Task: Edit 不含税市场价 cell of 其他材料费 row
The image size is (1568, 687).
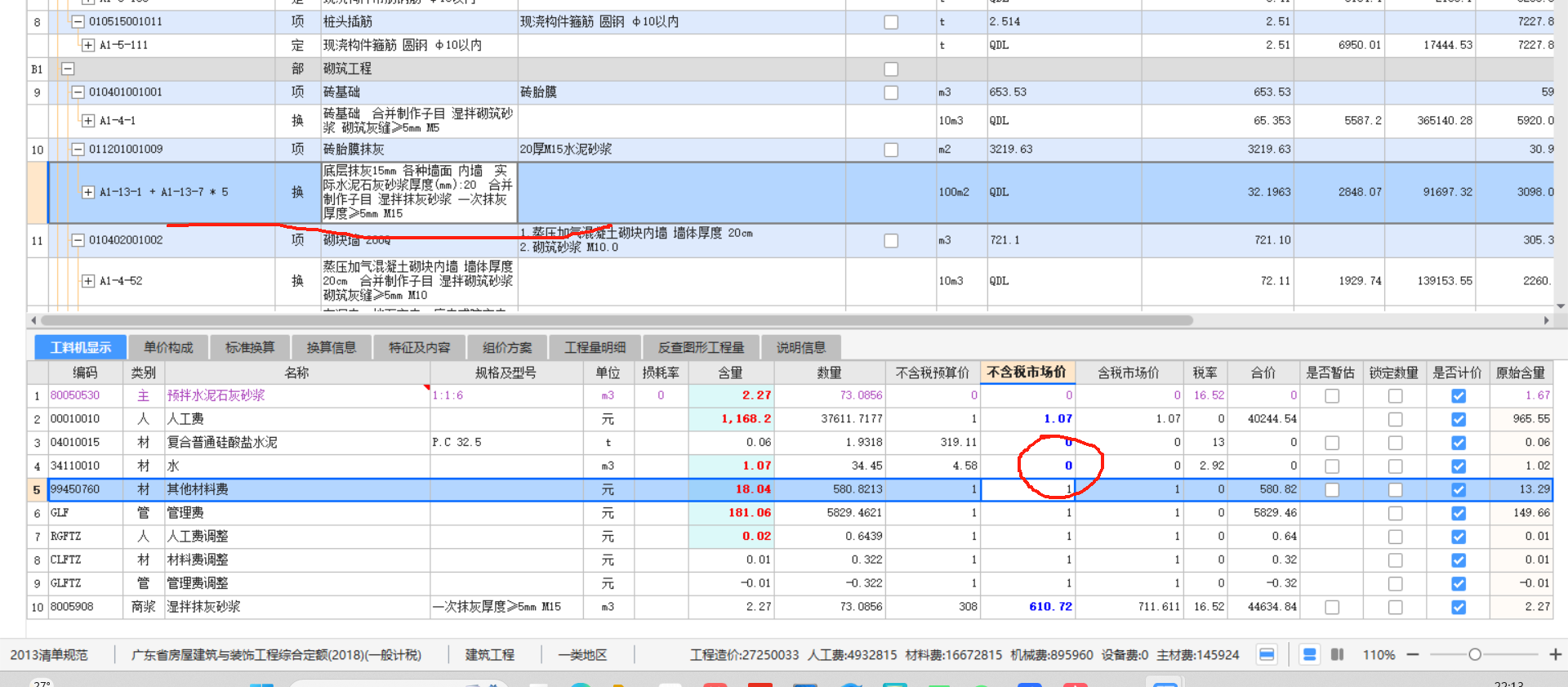Action: click(x=1028, y=489)
